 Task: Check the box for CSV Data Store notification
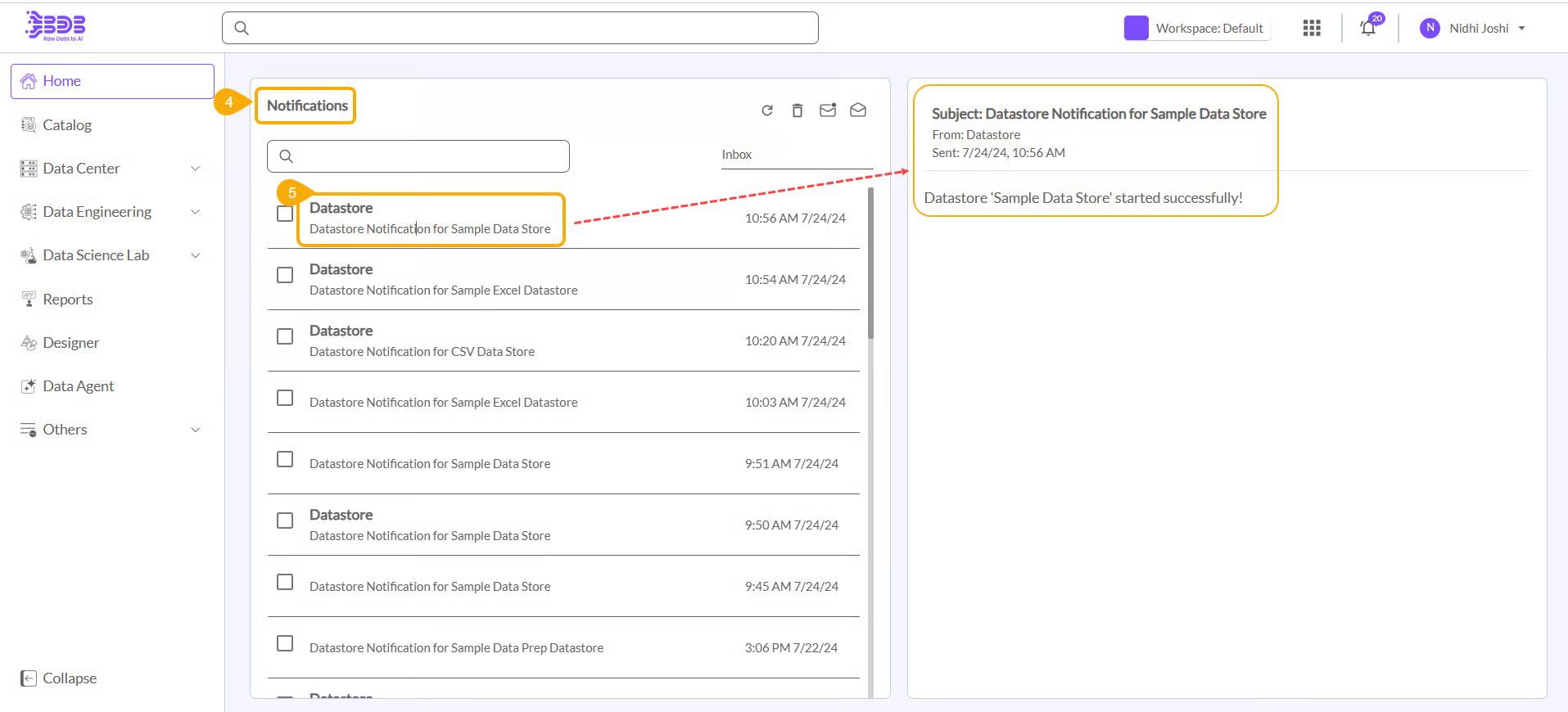click(x=285, y=336)
